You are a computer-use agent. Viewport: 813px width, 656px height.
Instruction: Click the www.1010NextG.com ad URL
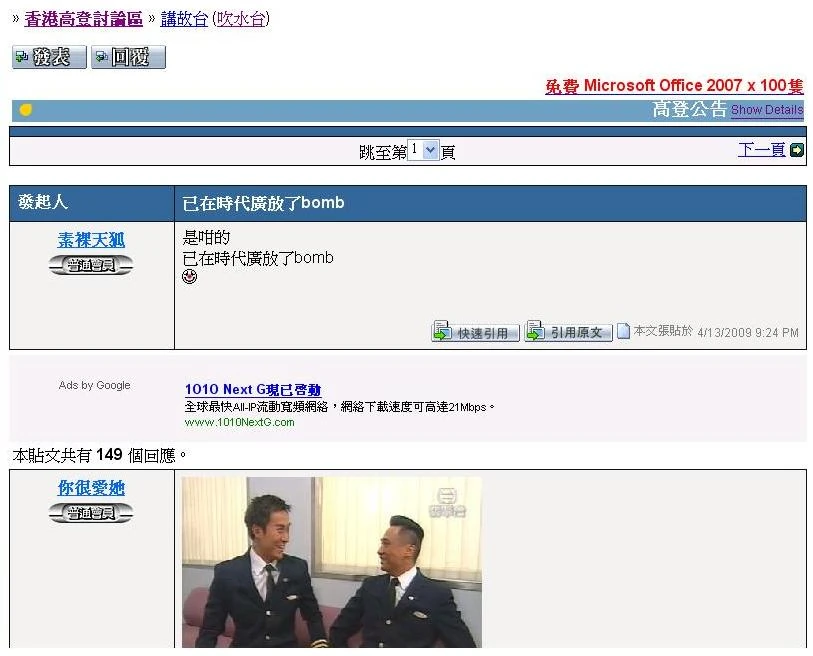[240, 422]
